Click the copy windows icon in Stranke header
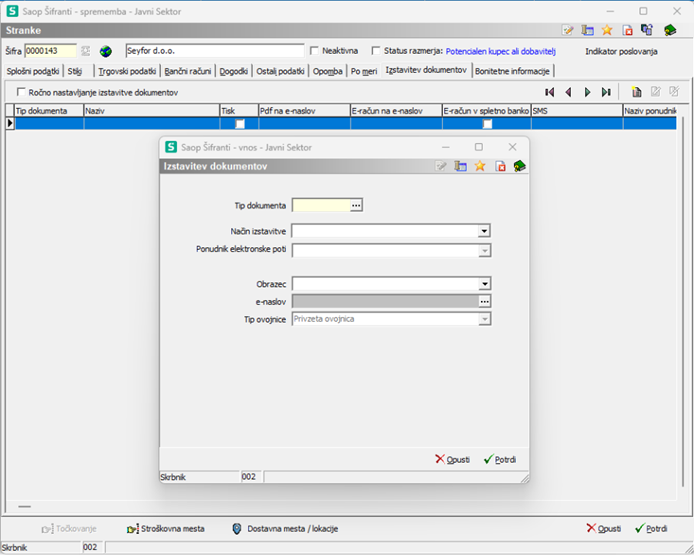Viewport: 694px width, 556px height. [647, 30]
